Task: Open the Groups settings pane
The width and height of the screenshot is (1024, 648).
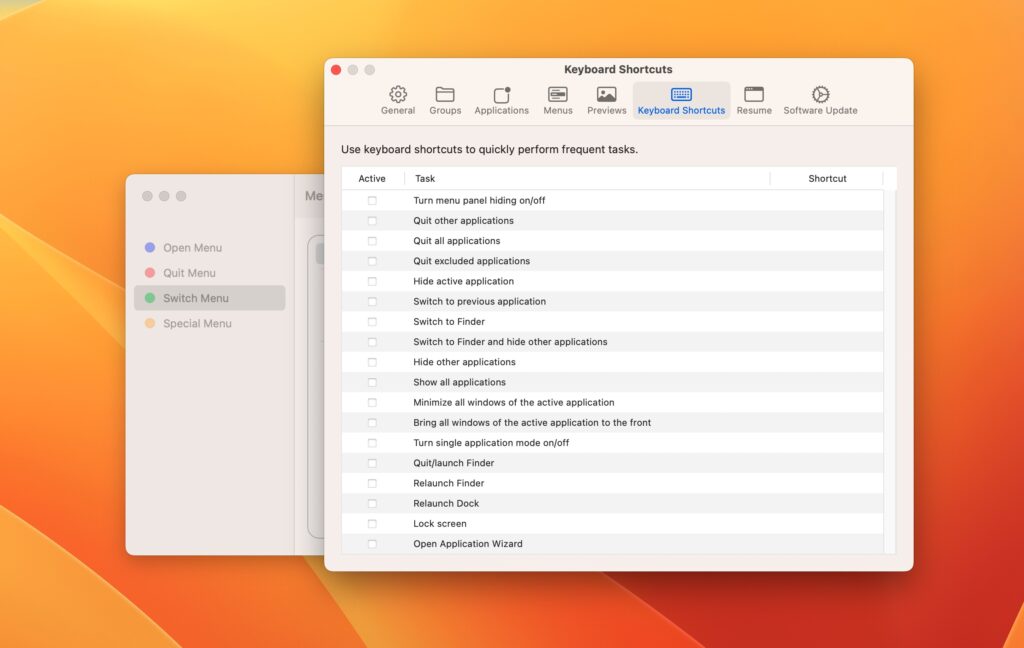Action: (445, 98)
